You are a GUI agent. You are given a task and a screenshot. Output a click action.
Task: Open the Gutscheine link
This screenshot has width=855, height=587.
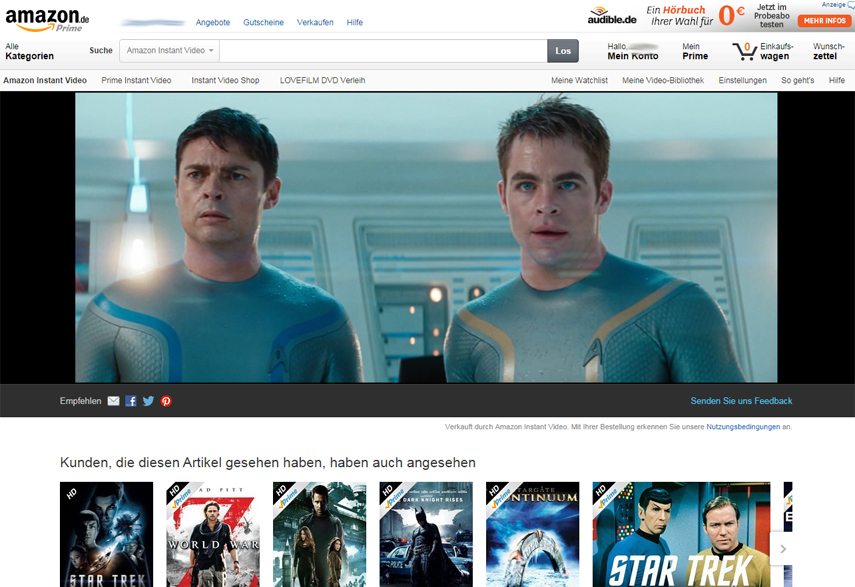coord(263,22)
